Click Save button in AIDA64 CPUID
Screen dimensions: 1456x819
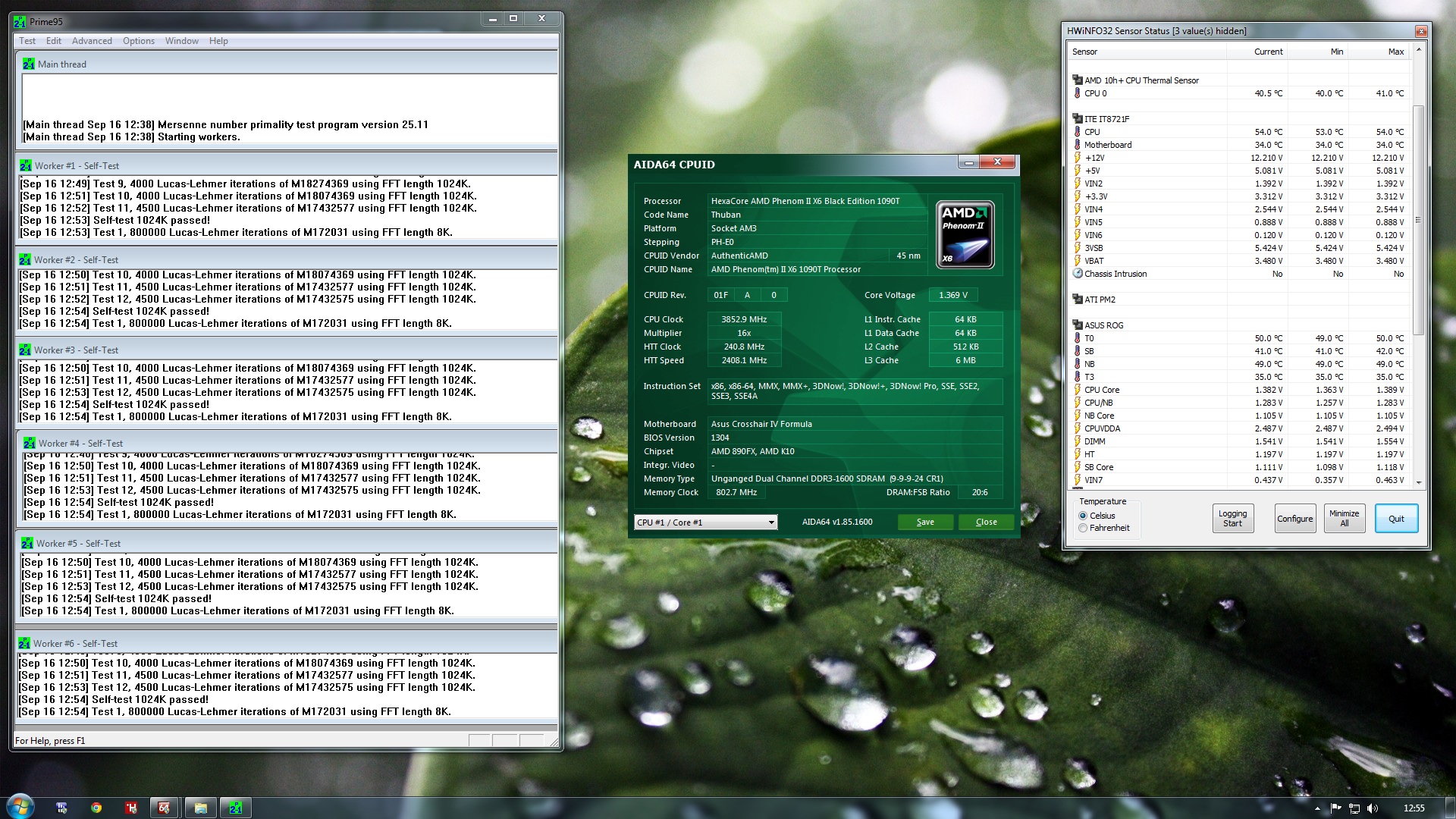[x=925, y=522]
